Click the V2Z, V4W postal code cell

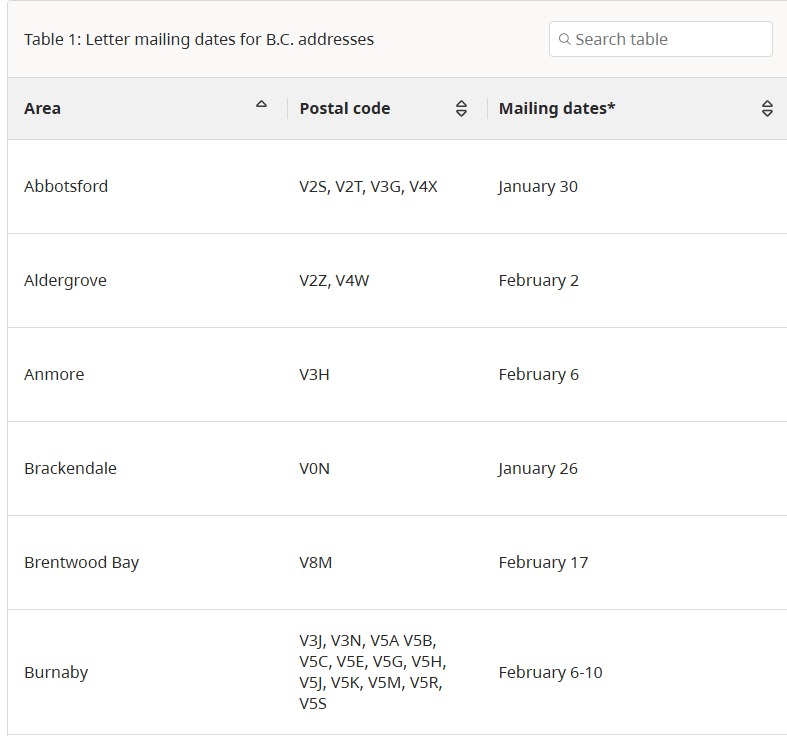click(x=334, y=280)
